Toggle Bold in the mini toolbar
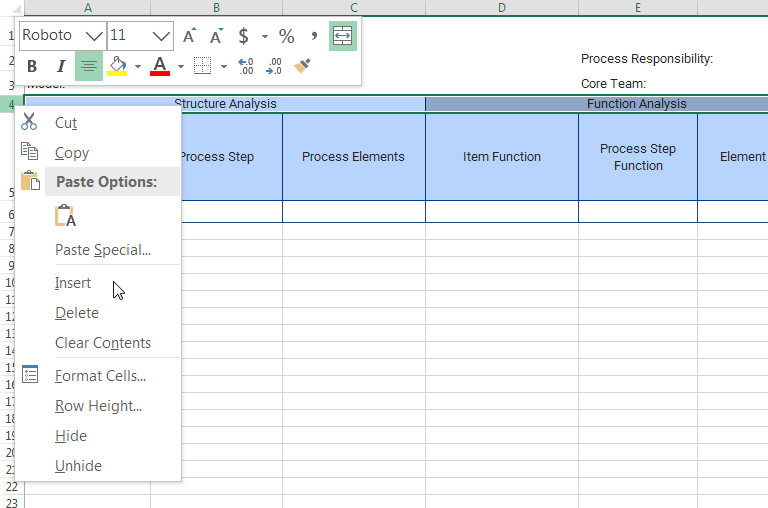Image resolution: width=768 pixels, height=508 pixels. pos(32,67)
